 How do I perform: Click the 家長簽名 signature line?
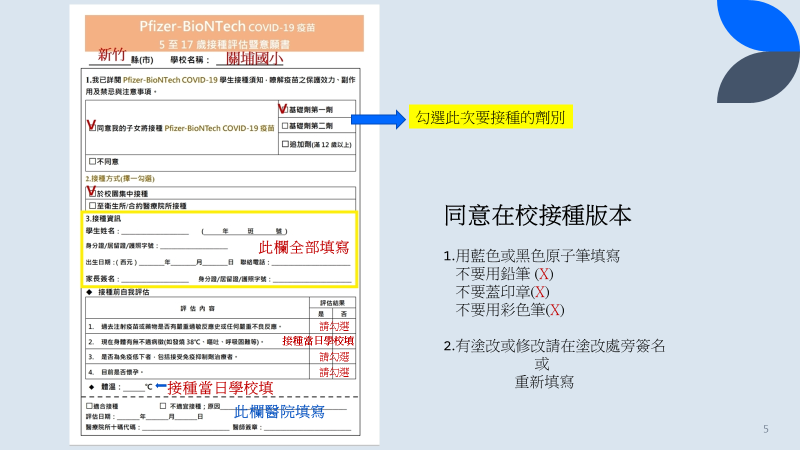[x=155, y=280]
